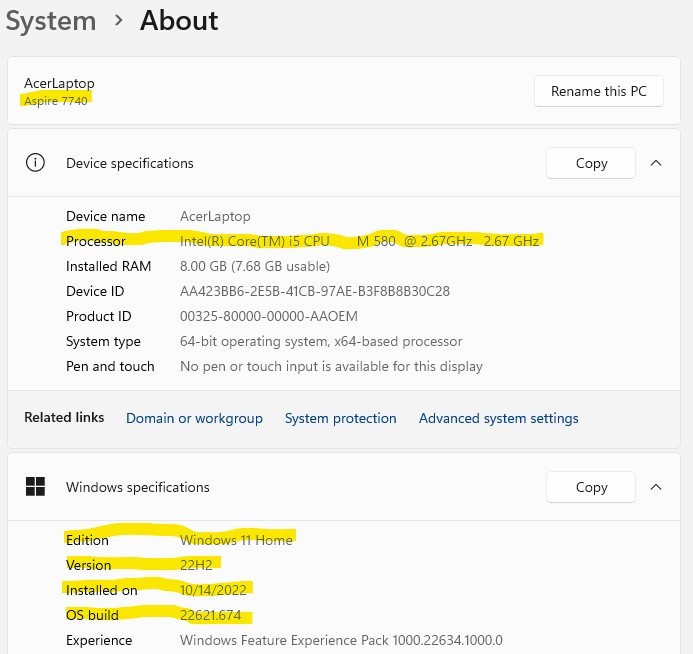The width and height of the screenshot is (693, 654).
Task: Click the Intel Core i5 processor value
Action: [x=359, y=241]
